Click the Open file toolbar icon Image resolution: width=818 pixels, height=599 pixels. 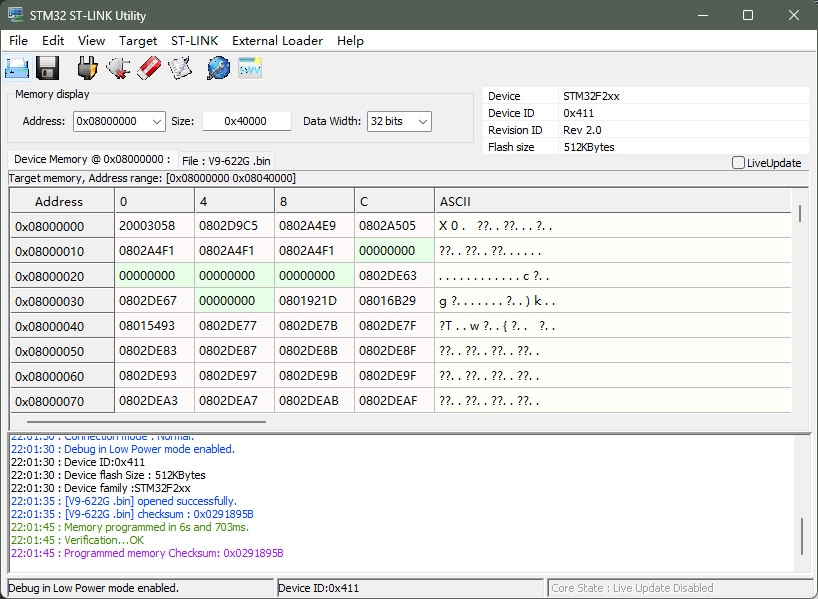click(18, 68)
